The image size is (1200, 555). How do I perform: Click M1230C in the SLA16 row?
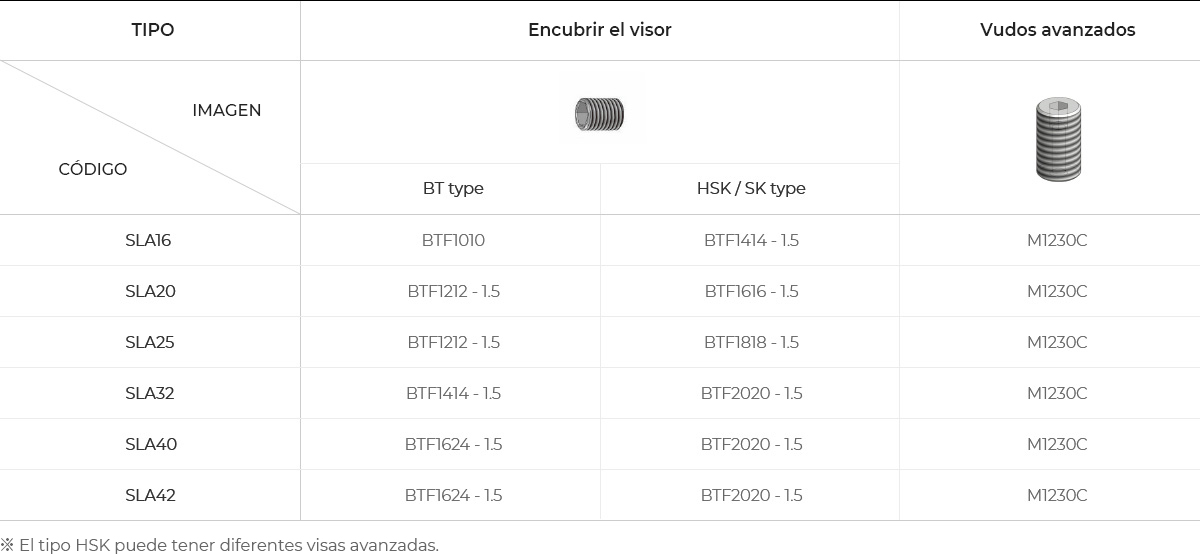(1057, 240)
